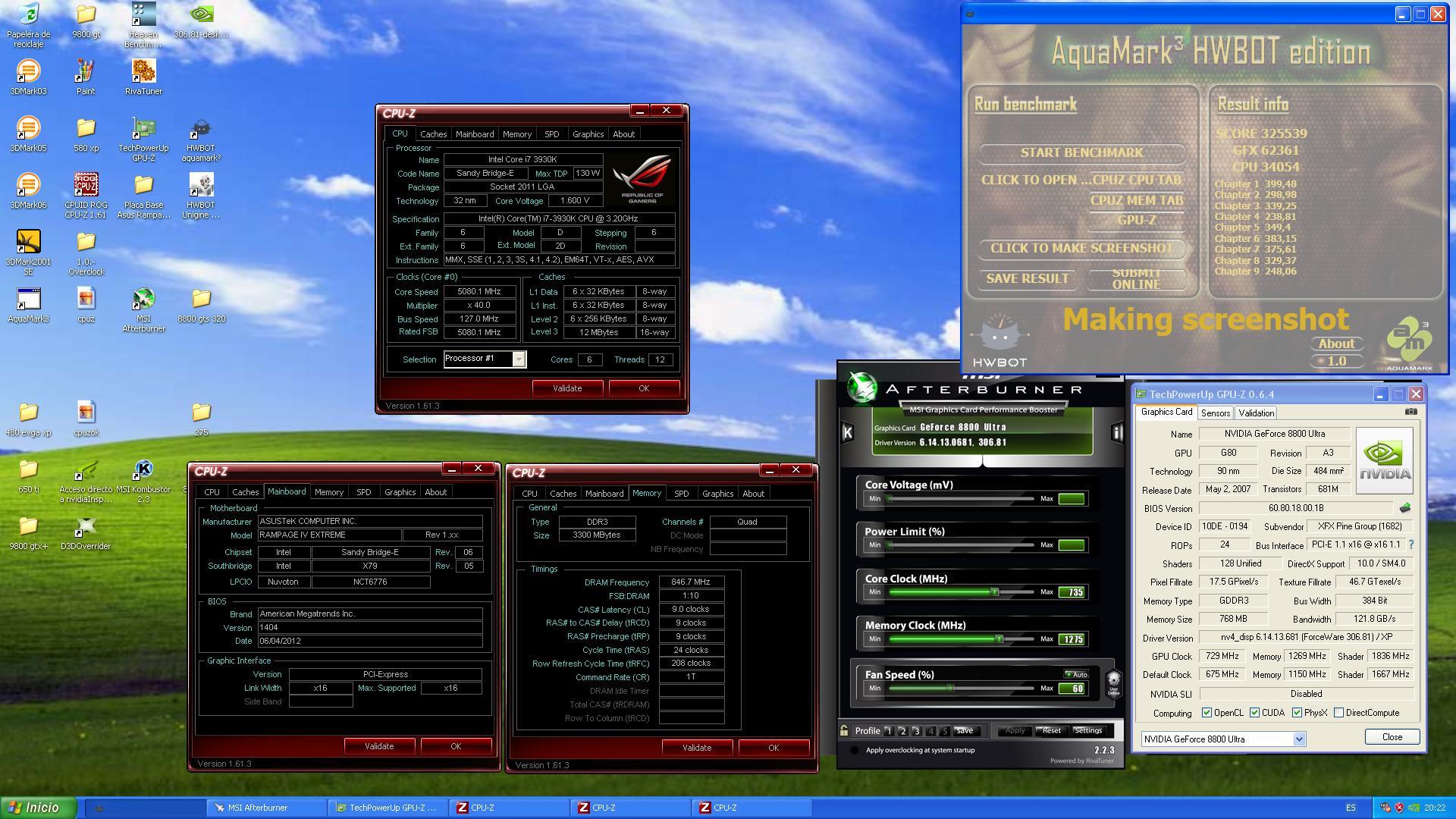
Task: Click Afterburner info i side button
Action: [1116, 432]
